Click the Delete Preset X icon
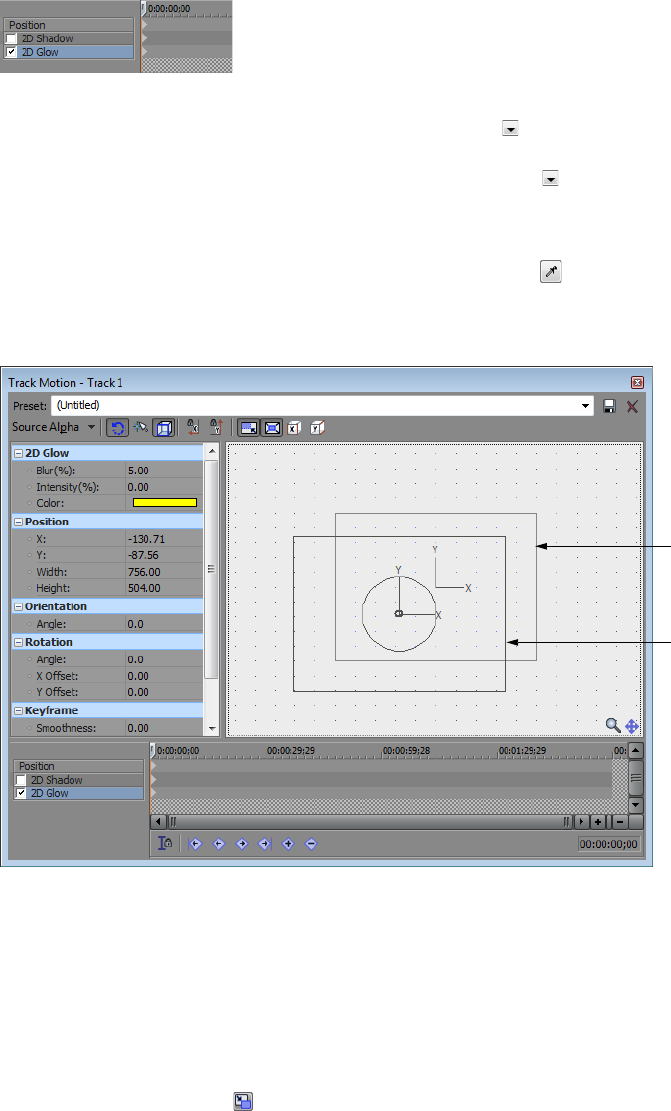This screenshot has height=1111, width=671. point(632,406)
